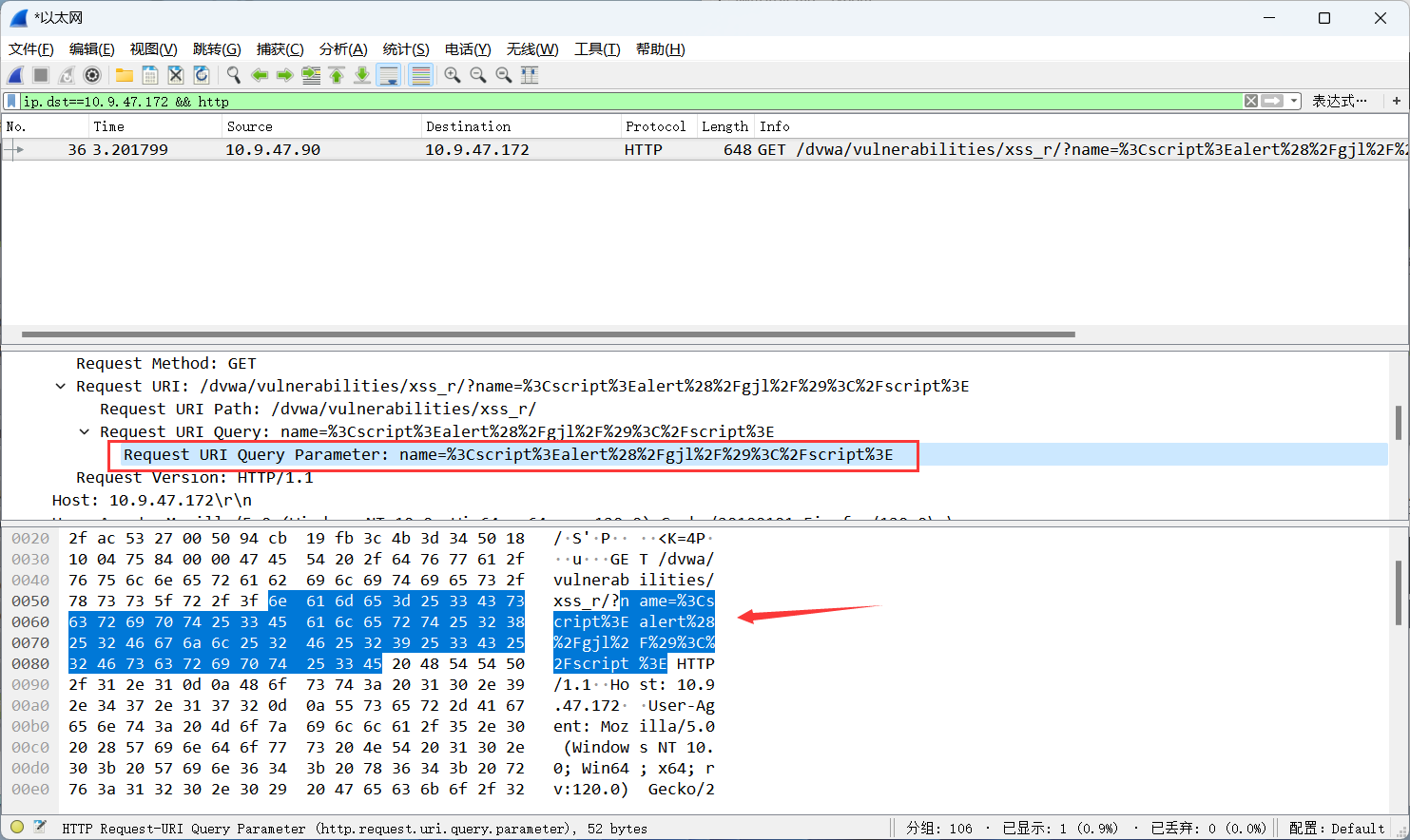Jump to the first packet
Image resolution: width=1410 pixels, height=840 pixels.
coord(337,75)
